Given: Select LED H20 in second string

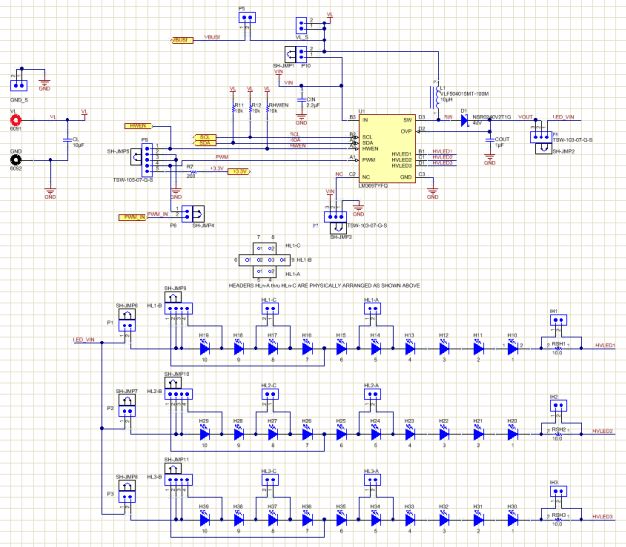Looking at the screenshot, I should tap(513, 434).
